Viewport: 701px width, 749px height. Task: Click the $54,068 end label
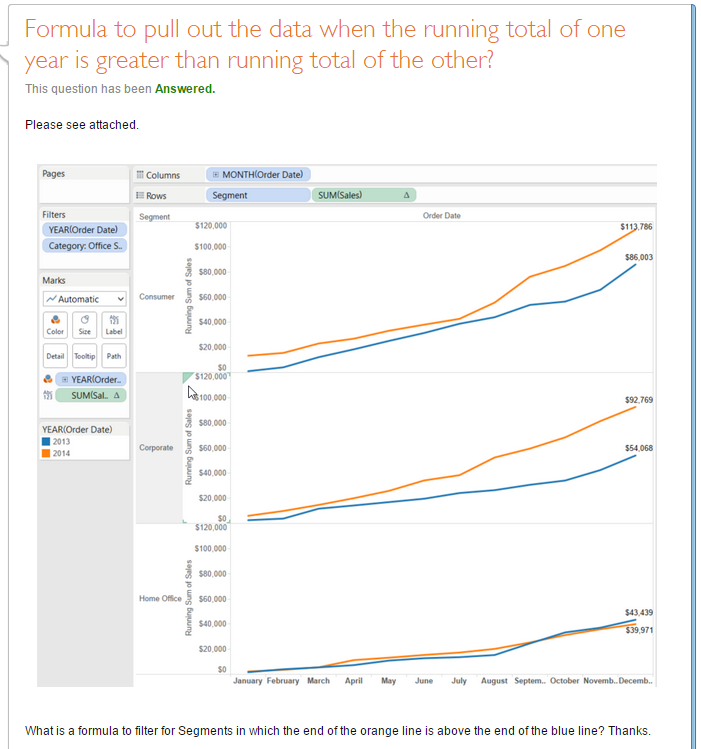639,448
